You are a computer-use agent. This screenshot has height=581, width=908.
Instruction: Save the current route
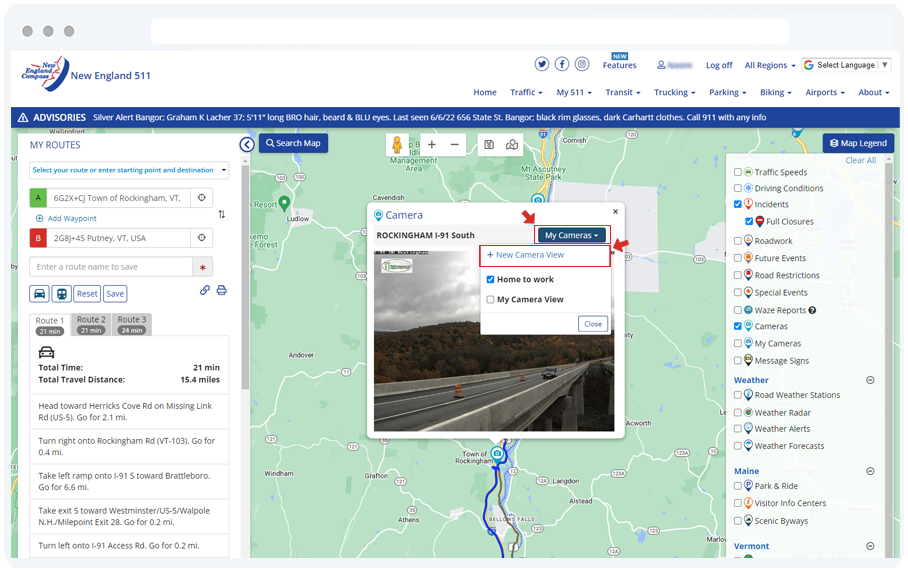pos(115,294)
